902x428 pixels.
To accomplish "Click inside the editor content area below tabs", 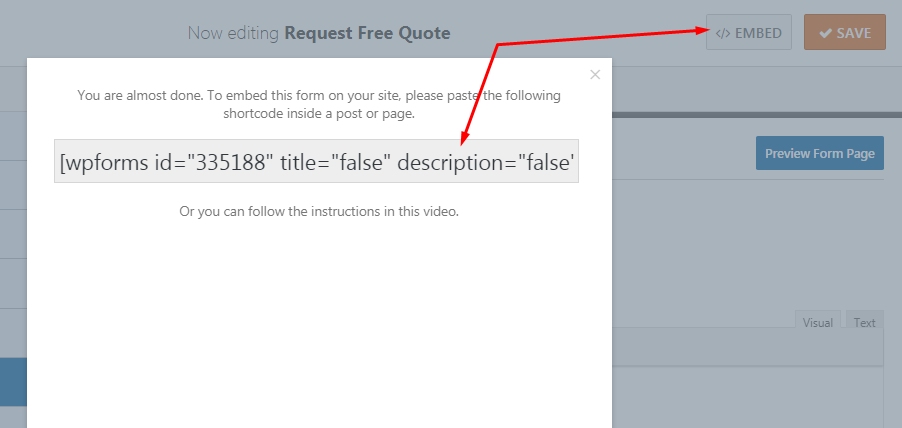I will click(748, 397).
